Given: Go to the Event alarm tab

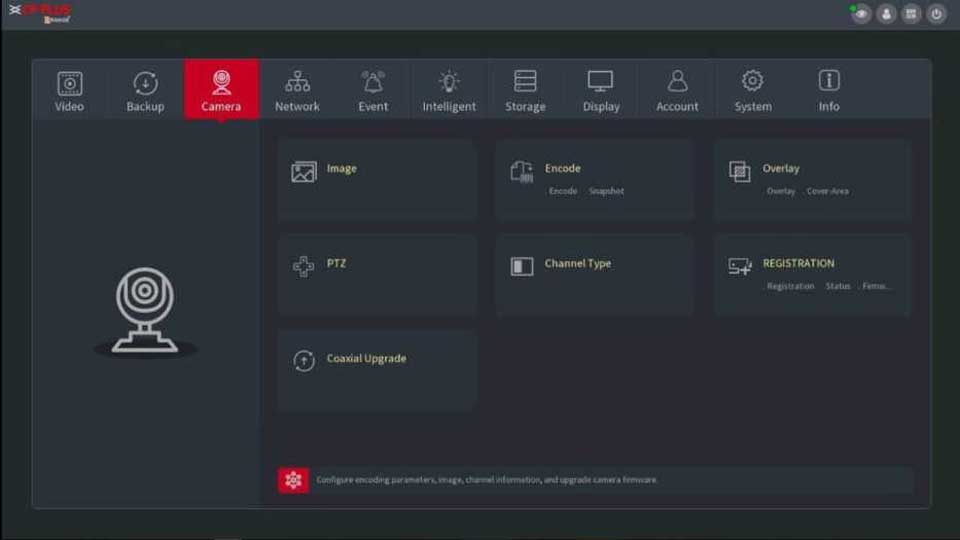Looking at the screenshot, I should coord(373,90).
